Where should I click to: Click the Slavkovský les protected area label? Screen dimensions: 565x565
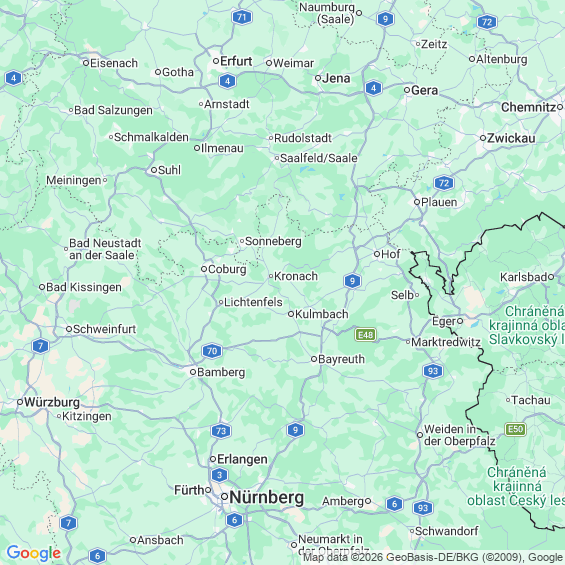pos(526,325)
